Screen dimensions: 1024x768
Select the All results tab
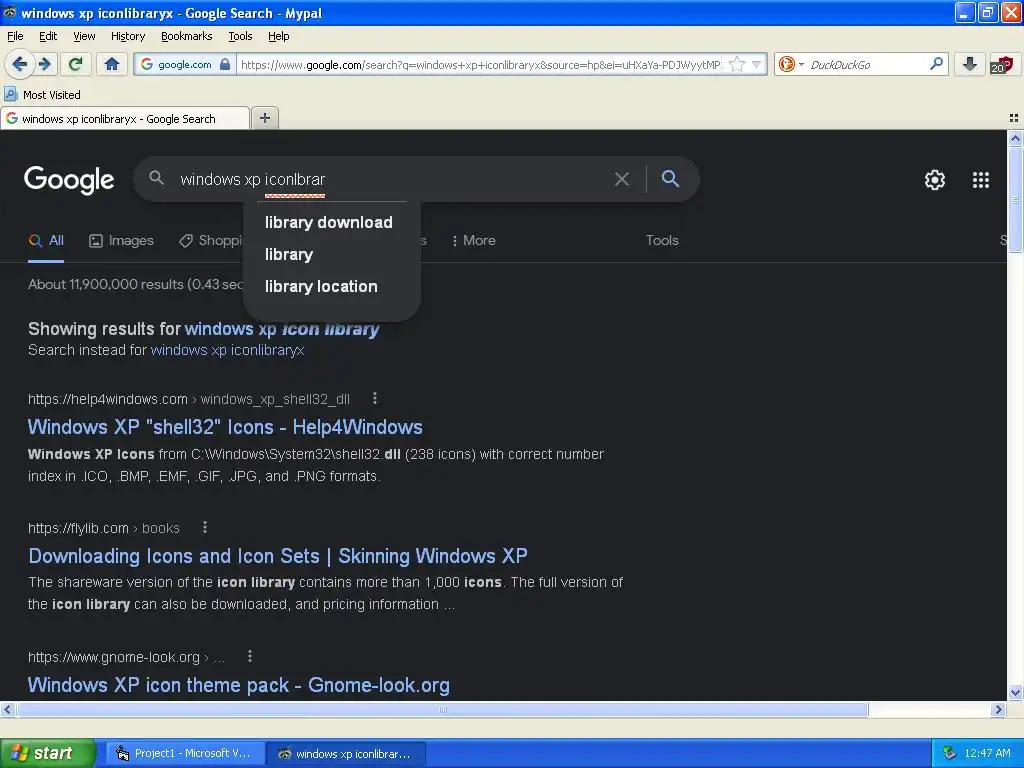[x=46, y=240]
